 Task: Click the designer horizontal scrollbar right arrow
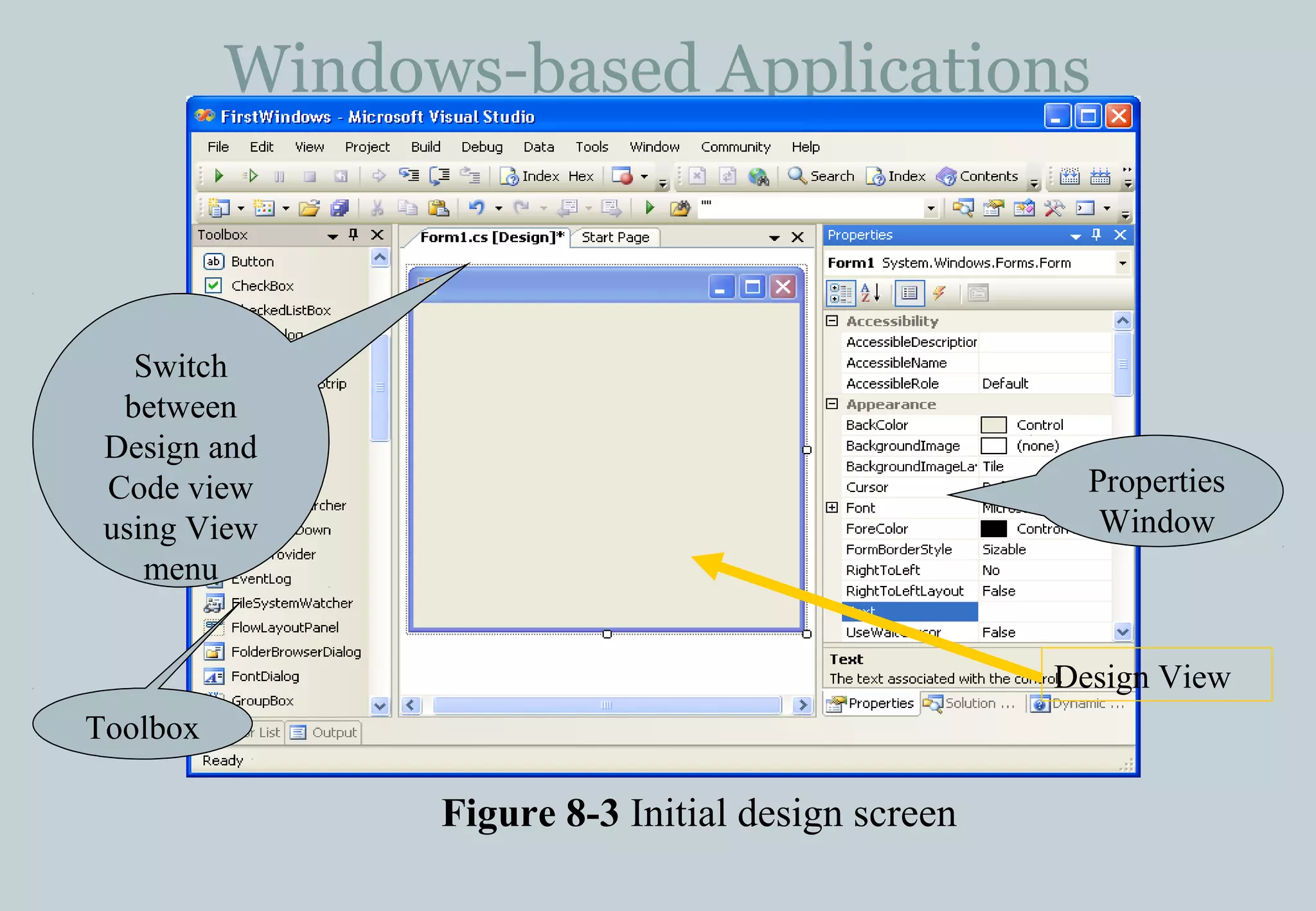click(802, 705)
